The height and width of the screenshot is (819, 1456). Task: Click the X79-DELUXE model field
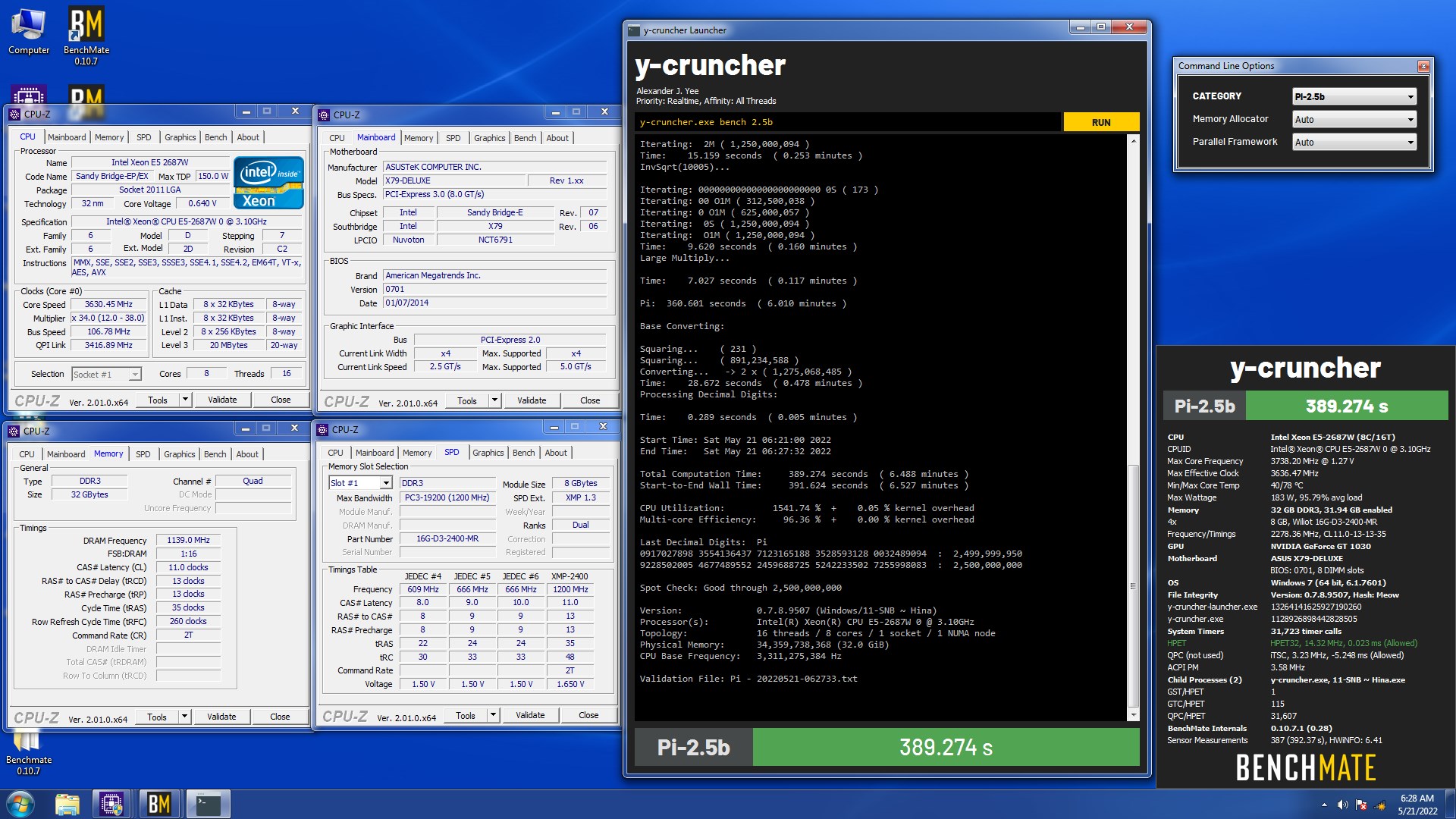tap(453, 180)
